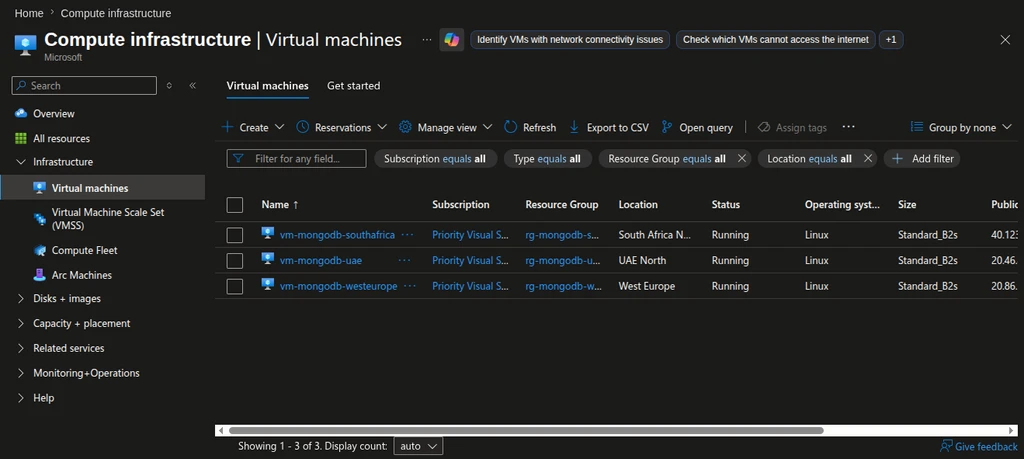1024x459 pixels.
Task: Click the scrollbar left arrow
Action: tap(221, 430)
